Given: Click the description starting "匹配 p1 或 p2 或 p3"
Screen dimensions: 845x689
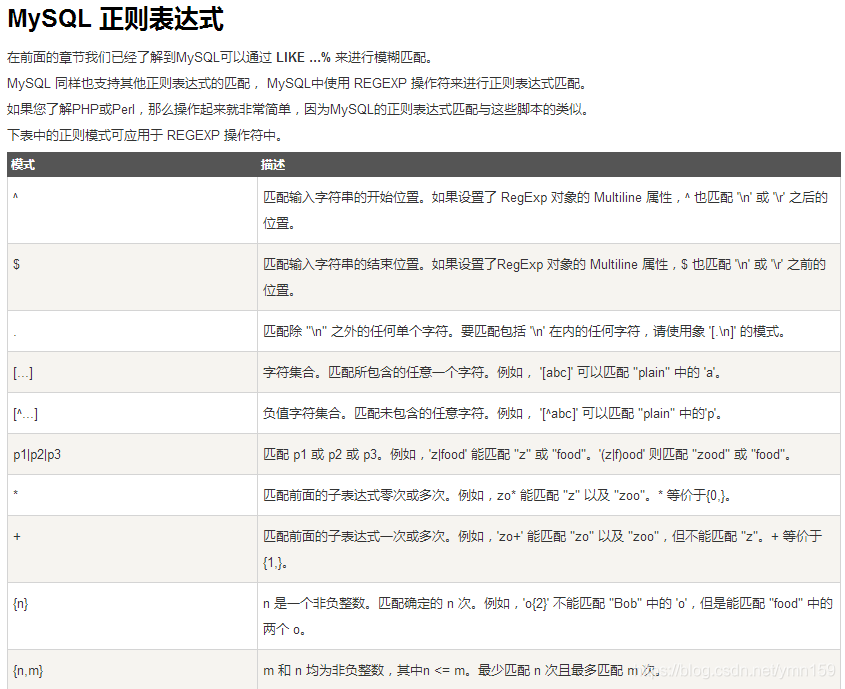Looking at the screenshot, I should 528,454.
